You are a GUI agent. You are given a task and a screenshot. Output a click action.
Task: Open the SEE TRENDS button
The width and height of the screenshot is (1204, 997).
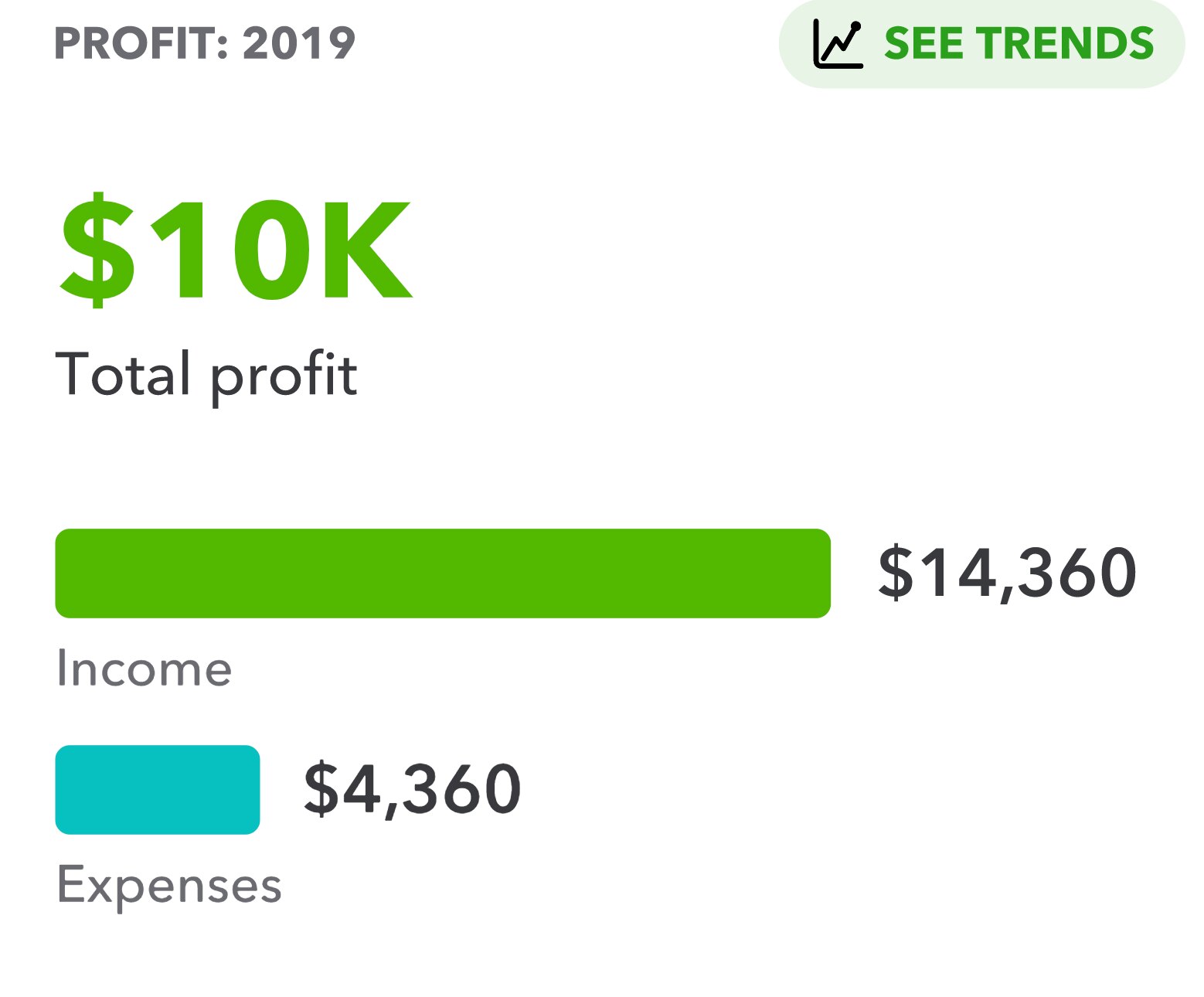pos(981,44)
